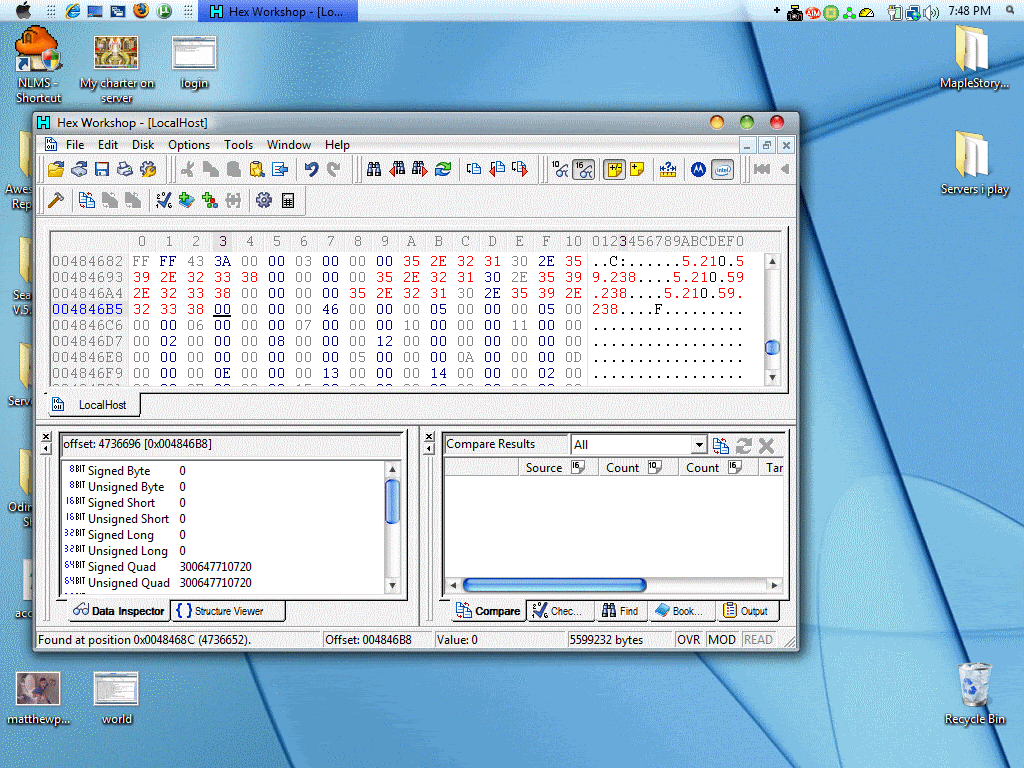
Task: Click the Find binoculars icon
Action: [x=374, y=170]
